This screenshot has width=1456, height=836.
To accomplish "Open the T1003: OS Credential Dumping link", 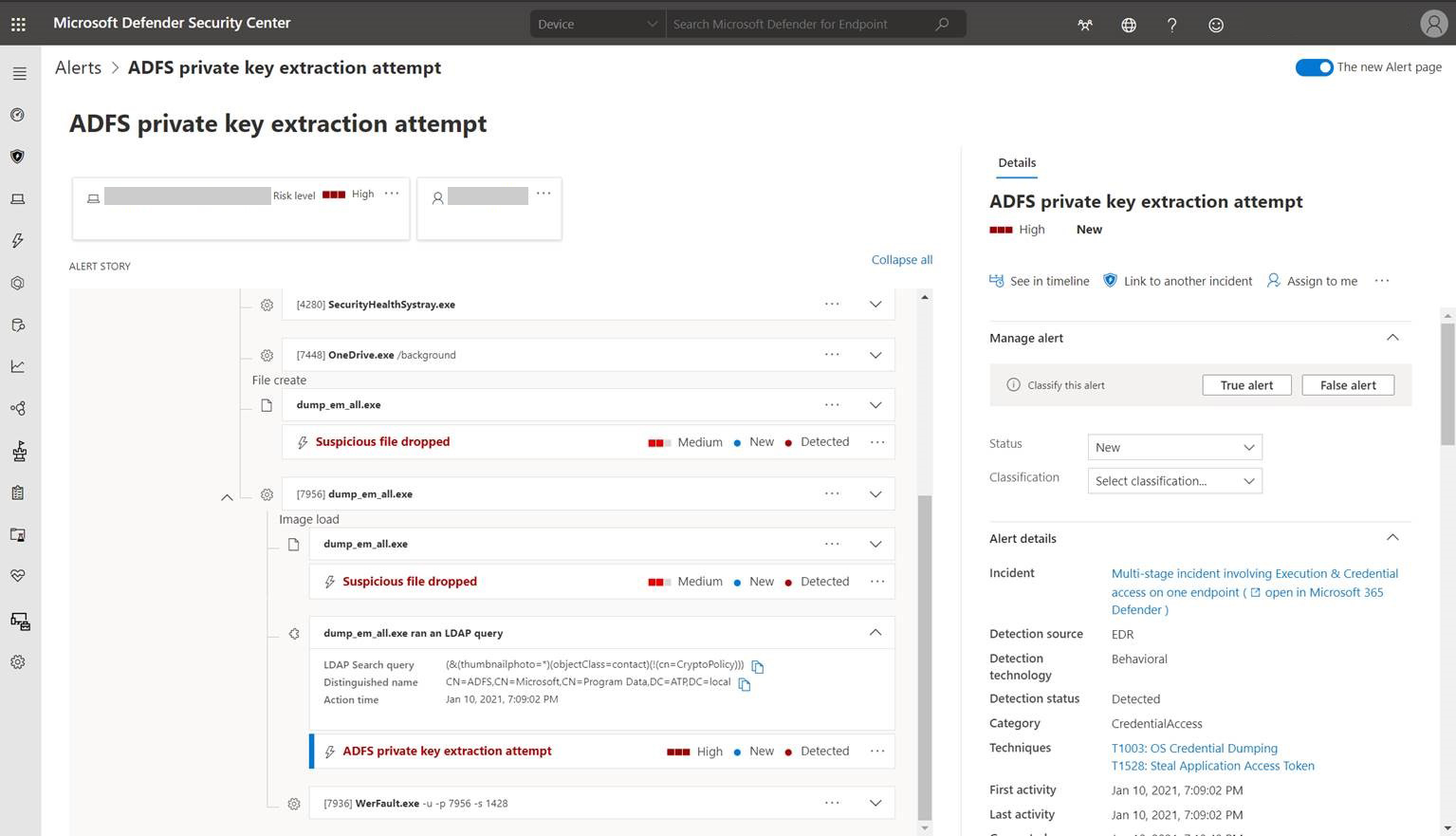I will pos(1193,748).
